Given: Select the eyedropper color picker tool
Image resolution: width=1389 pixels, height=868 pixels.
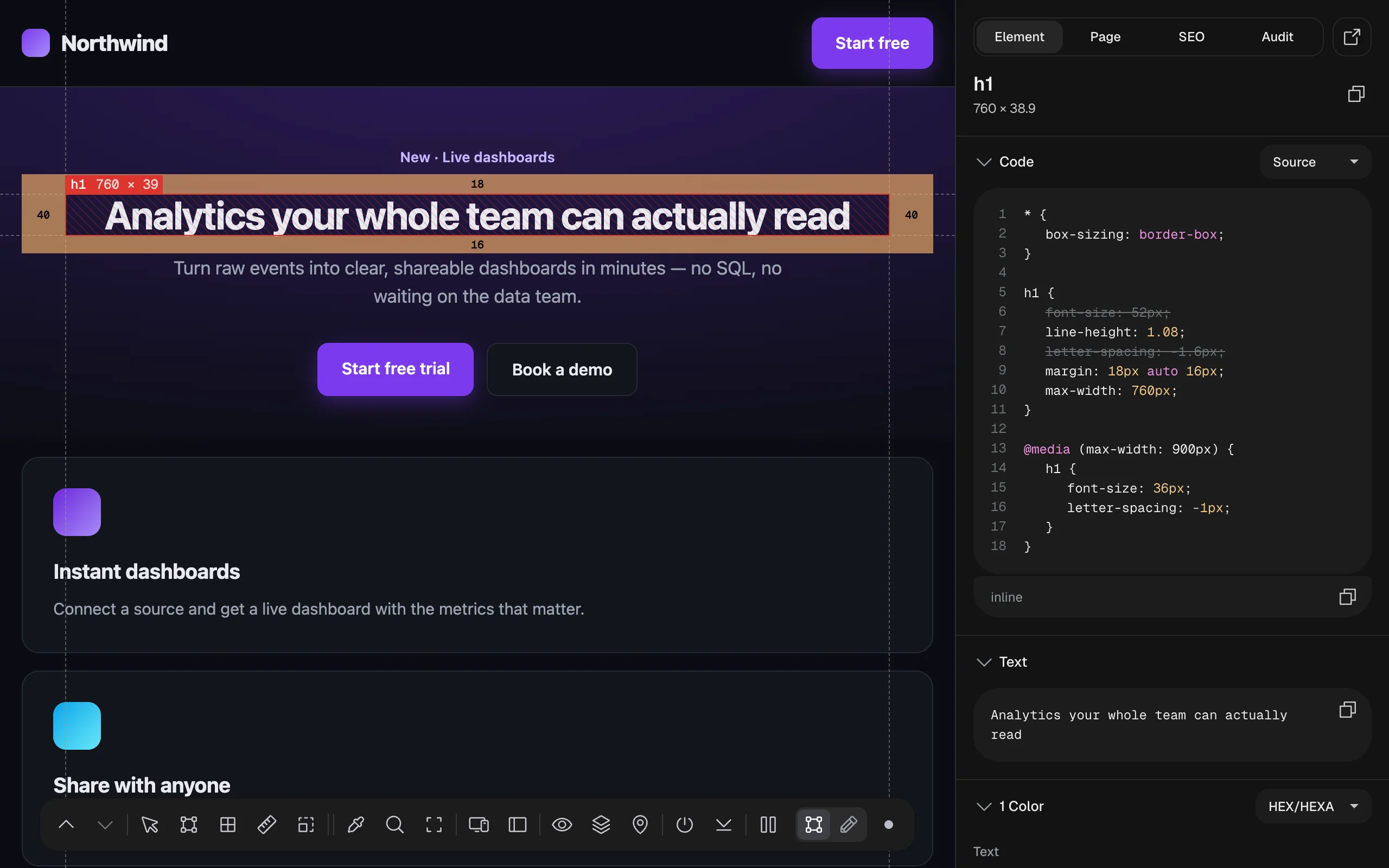Looking at the screenshot, I should pyautogui.click(x=356, y=825).
